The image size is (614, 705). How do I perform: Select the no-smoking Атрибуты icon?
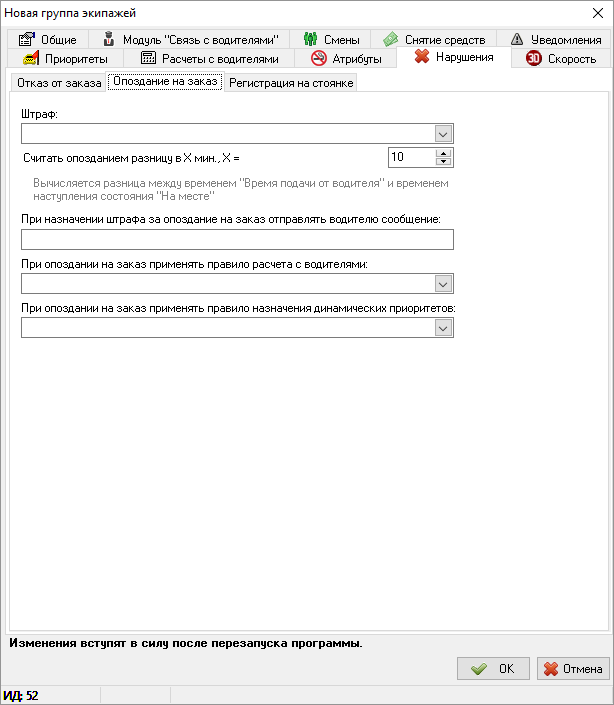pyautogui.click(x=319, y=58)
